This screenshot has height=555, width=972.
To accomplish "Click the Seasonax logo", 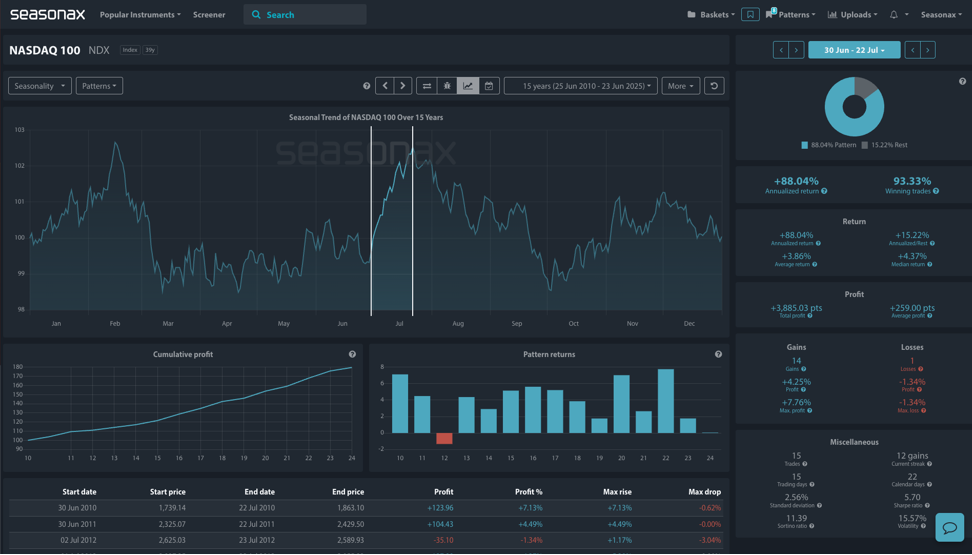I will [x=48, y=14].
